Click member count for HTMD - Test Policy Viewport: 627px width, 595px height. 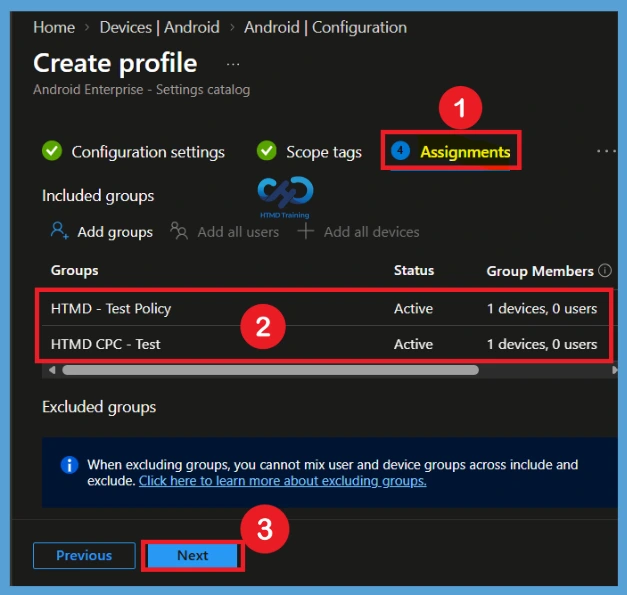tap(542, 309)
